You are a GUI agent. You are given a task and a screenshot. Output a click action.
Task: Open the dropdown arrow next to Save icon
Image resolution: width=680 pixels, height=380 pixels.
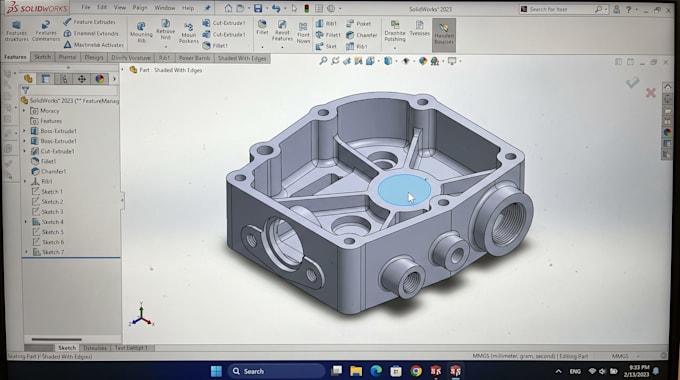click(267, 9)
